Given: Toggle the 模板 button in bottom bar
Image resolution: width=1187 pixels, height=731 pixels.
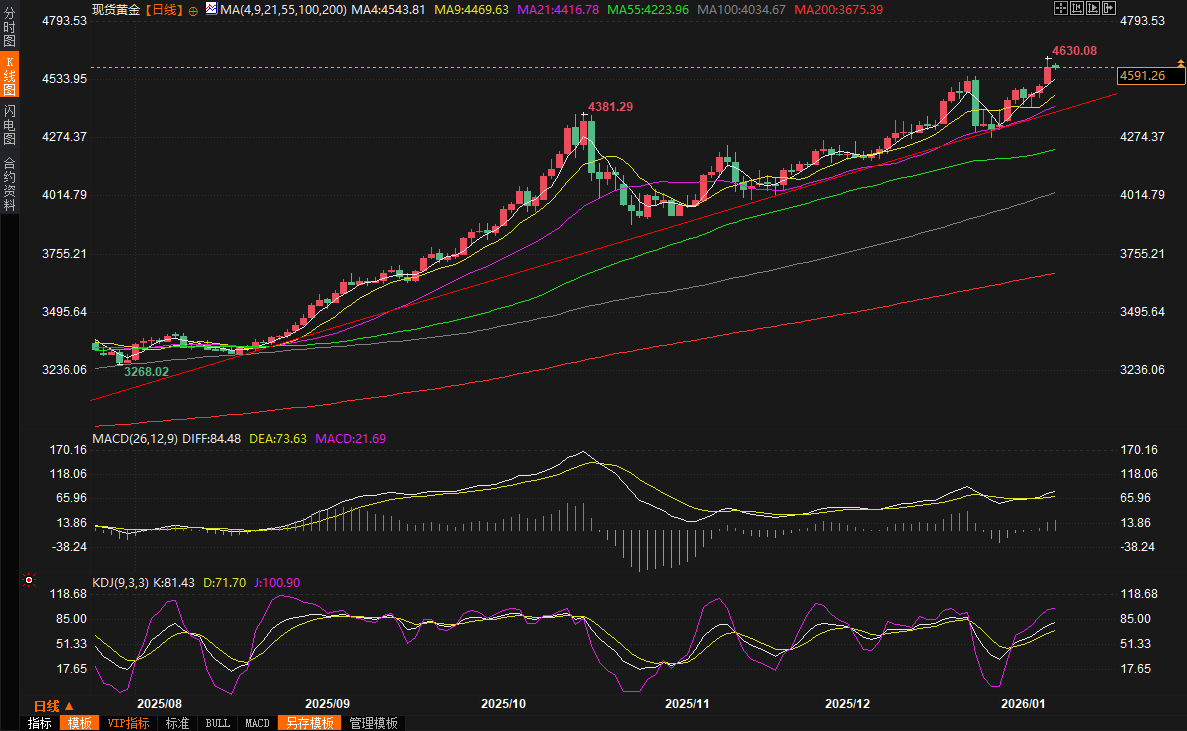Looking at the screenshot, I should 79,723.
